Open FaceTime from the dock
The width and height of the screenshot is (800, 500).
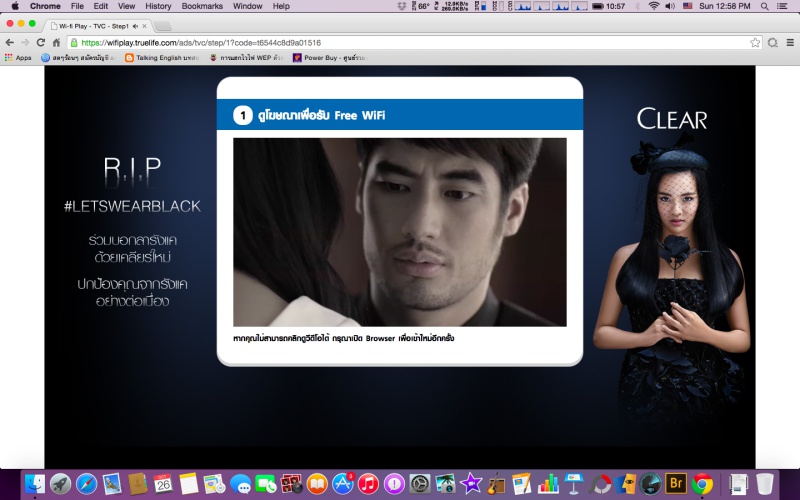coord(266,484)
